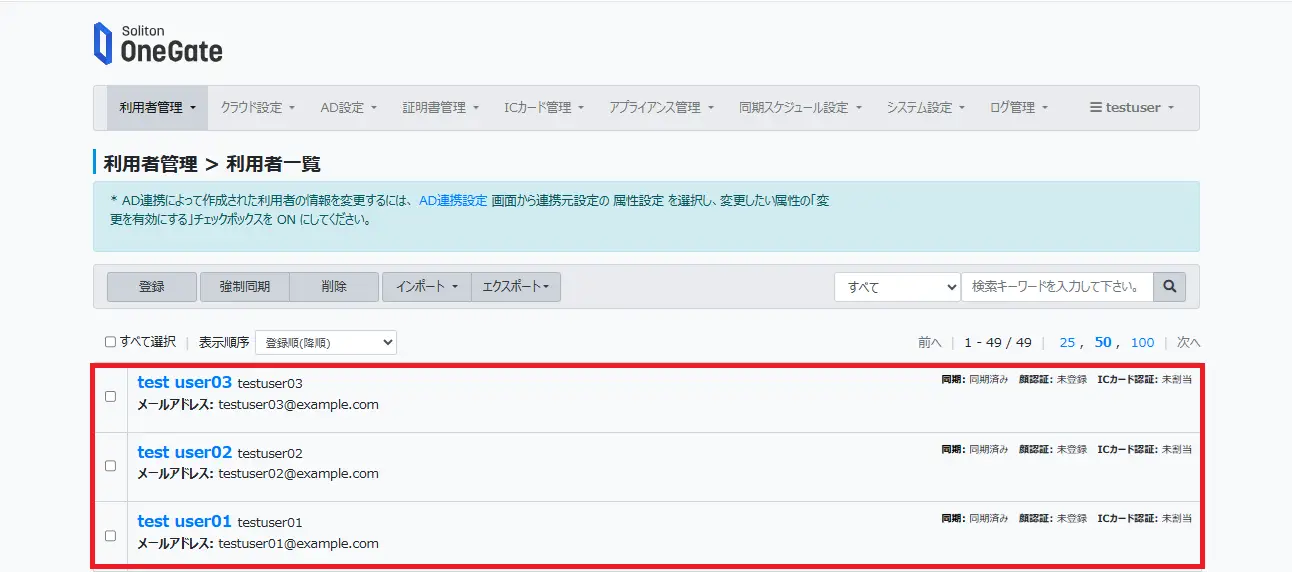1292x572 pixels.
Task: Open the 利用者管理 menu
Action: (x=157, y=108)
